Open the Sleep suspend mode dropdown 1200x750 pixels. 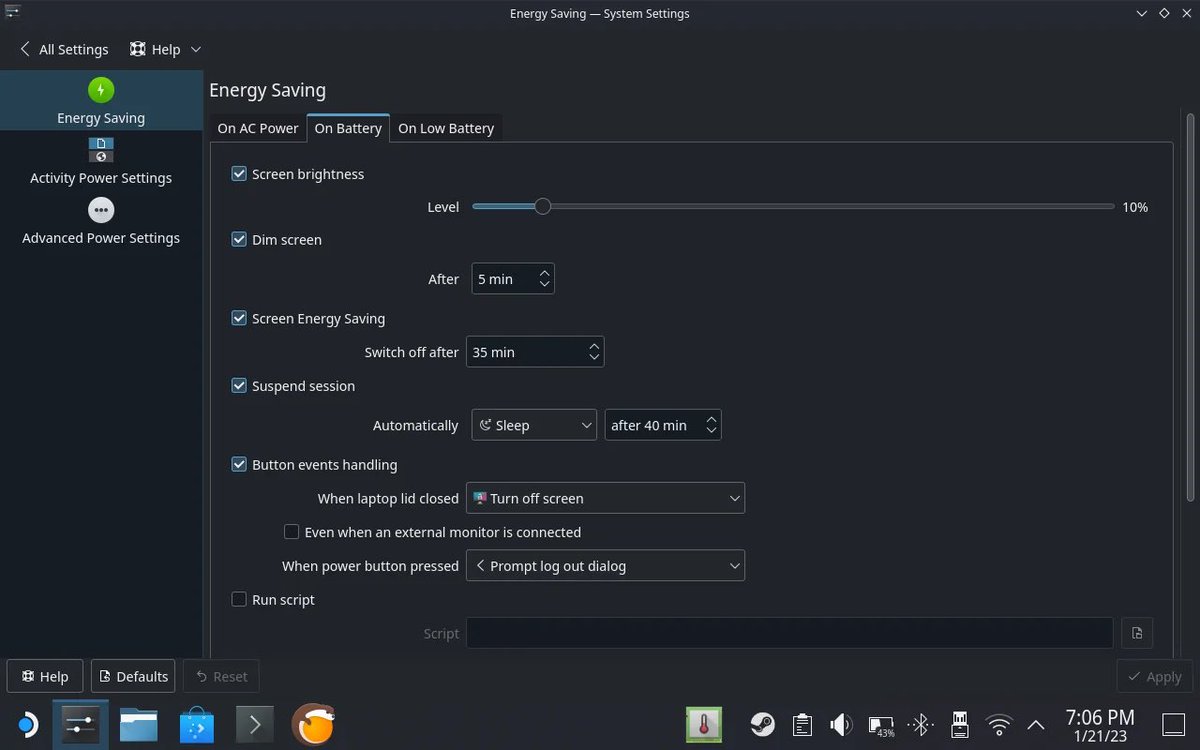coord(534,425)
